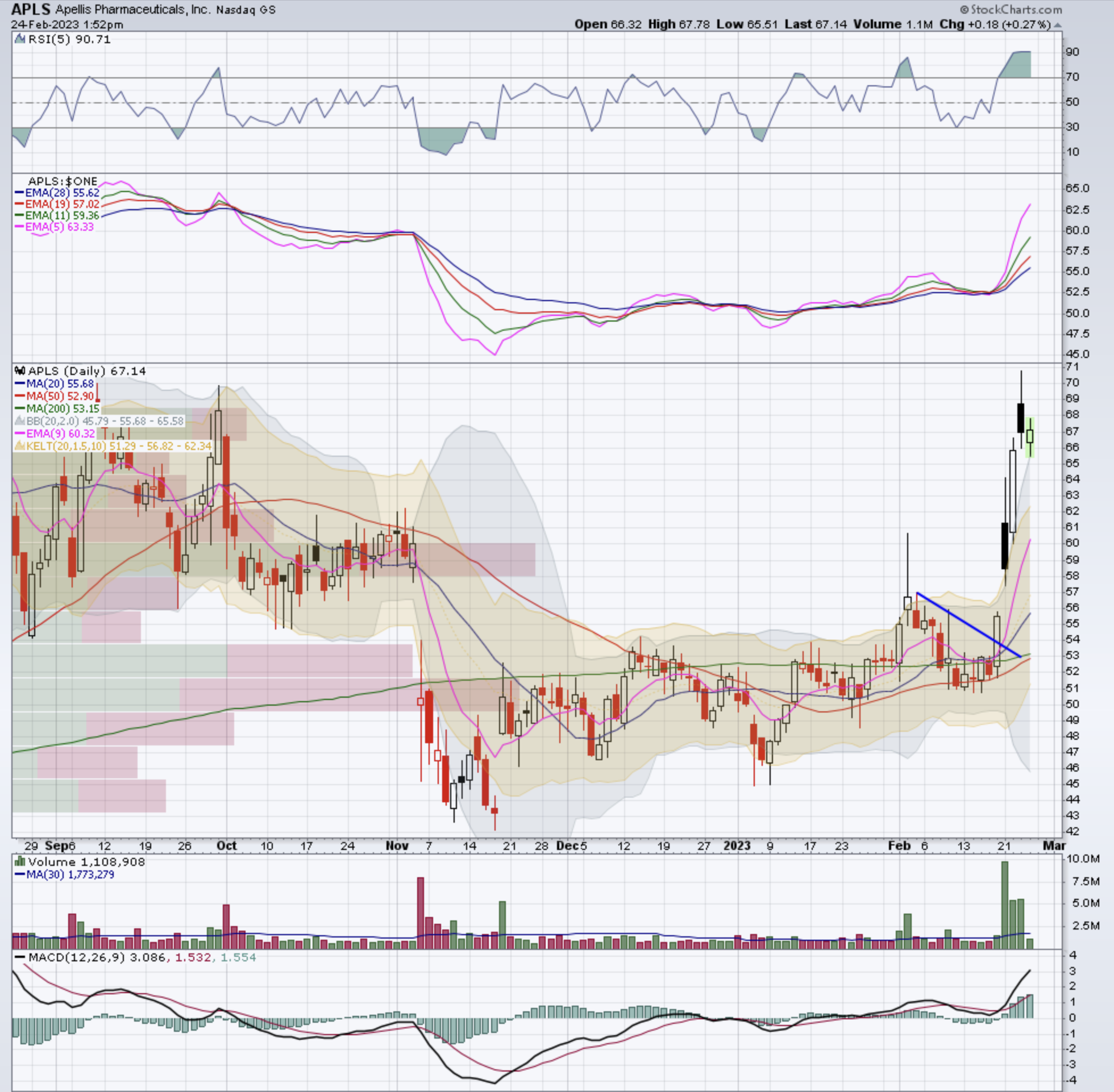Click the 71 price on the right axis
This screenshot has width=1114, height=1092.
pos(1072,367)
